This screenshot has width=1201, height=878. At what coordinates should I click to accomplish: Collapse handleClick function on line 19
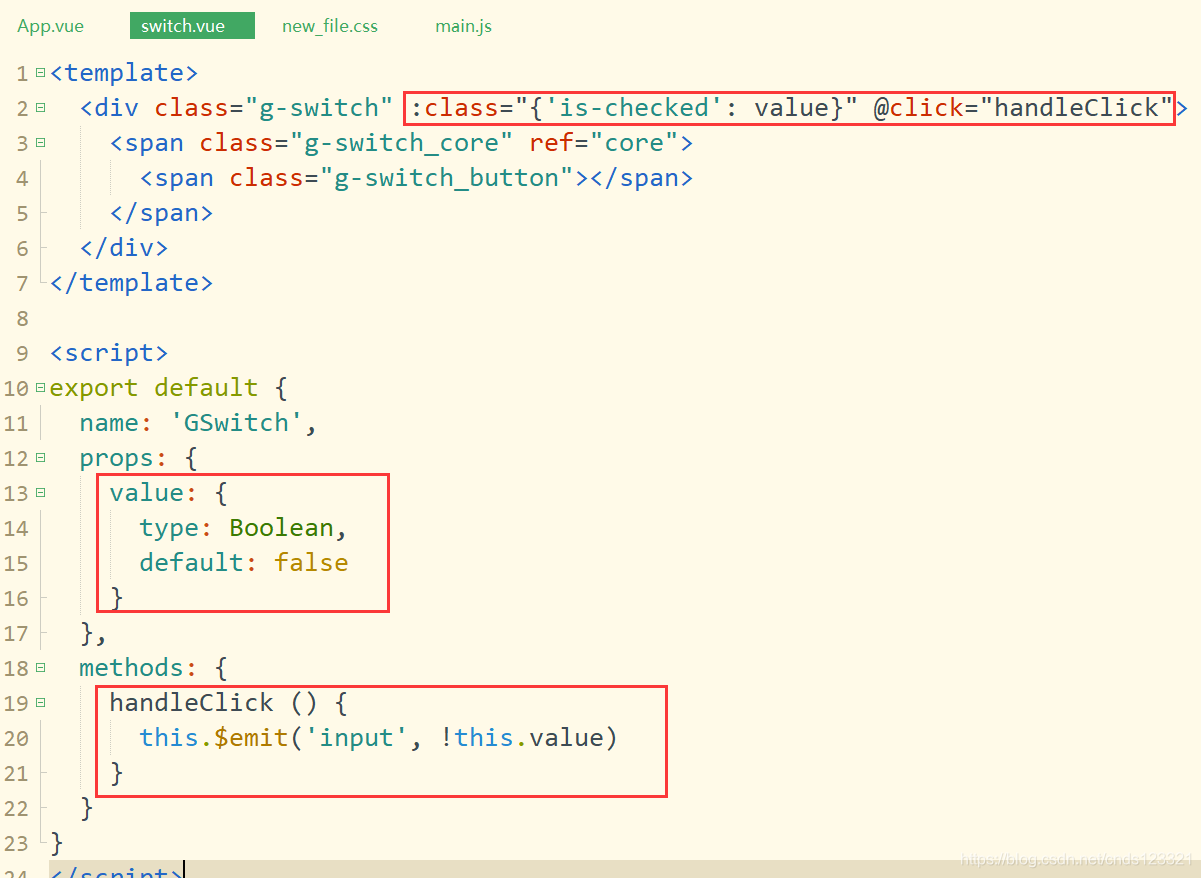(40, 703)
